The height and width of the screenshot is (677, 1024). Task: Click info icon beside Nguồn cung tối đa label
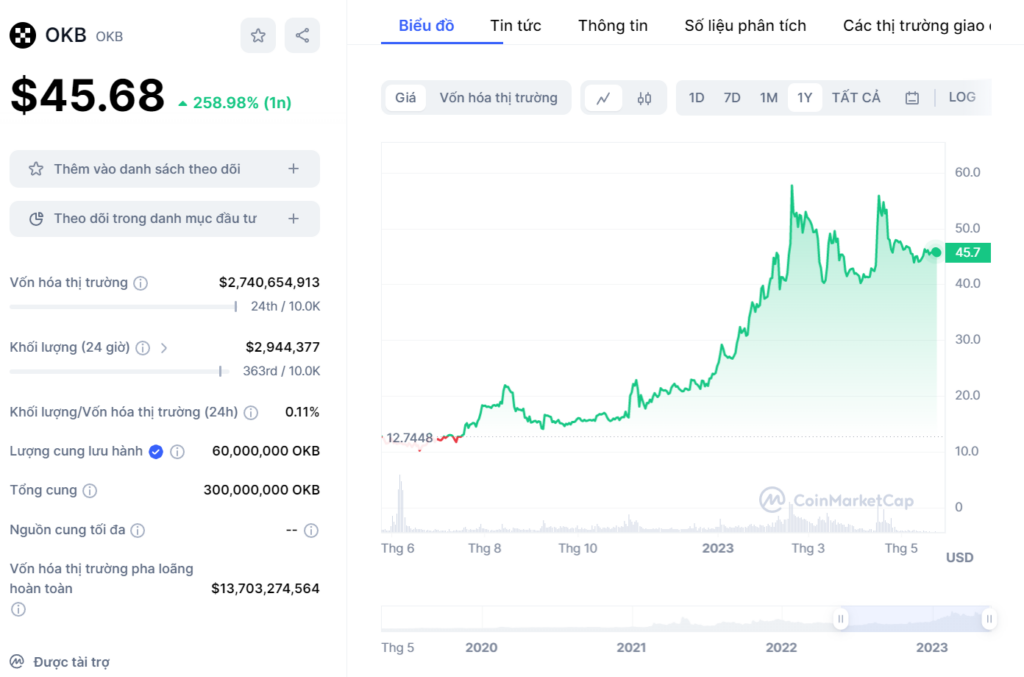tap(138, 530)
